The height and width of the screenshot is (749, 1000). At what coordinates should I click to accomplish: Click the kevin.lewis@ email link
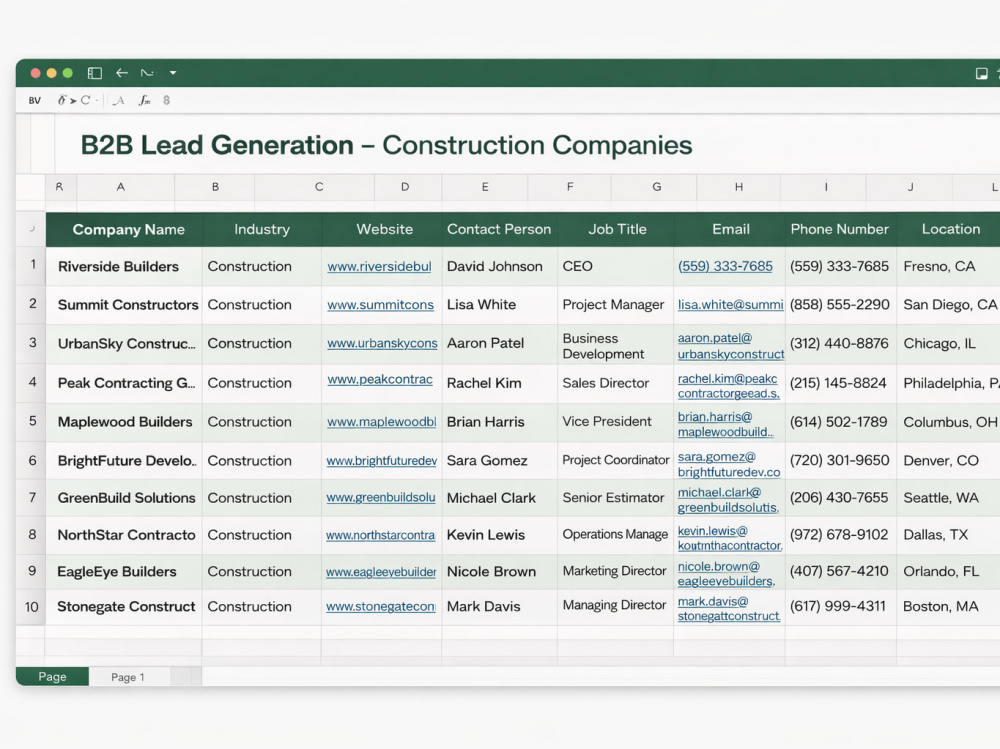coord(712,531)
